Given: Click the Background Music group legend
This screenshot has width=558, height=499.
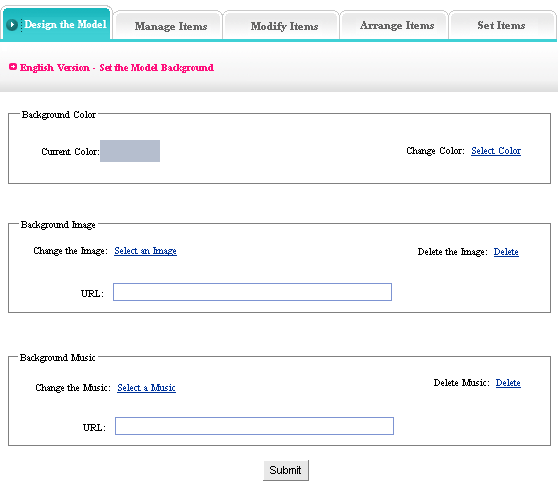Looking at the screenshot, I should click(x=57, y=357).
